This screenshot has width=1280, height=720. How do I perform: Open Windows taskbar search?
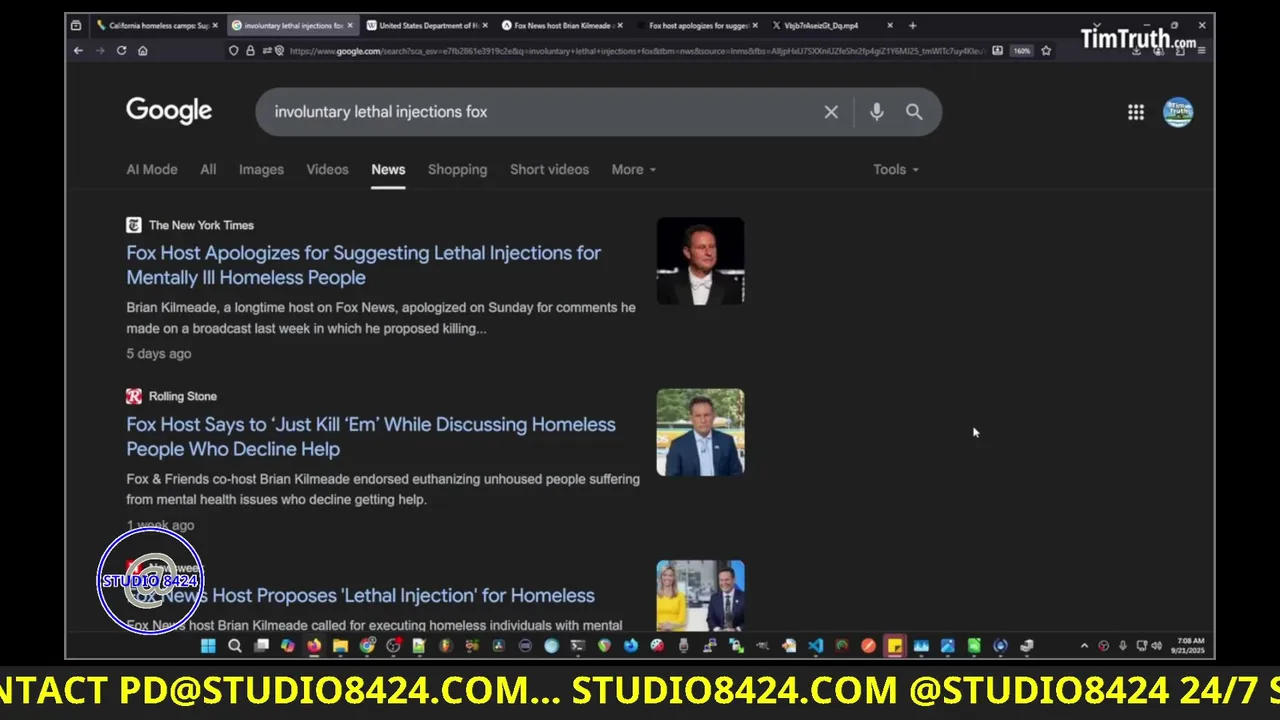235,646
